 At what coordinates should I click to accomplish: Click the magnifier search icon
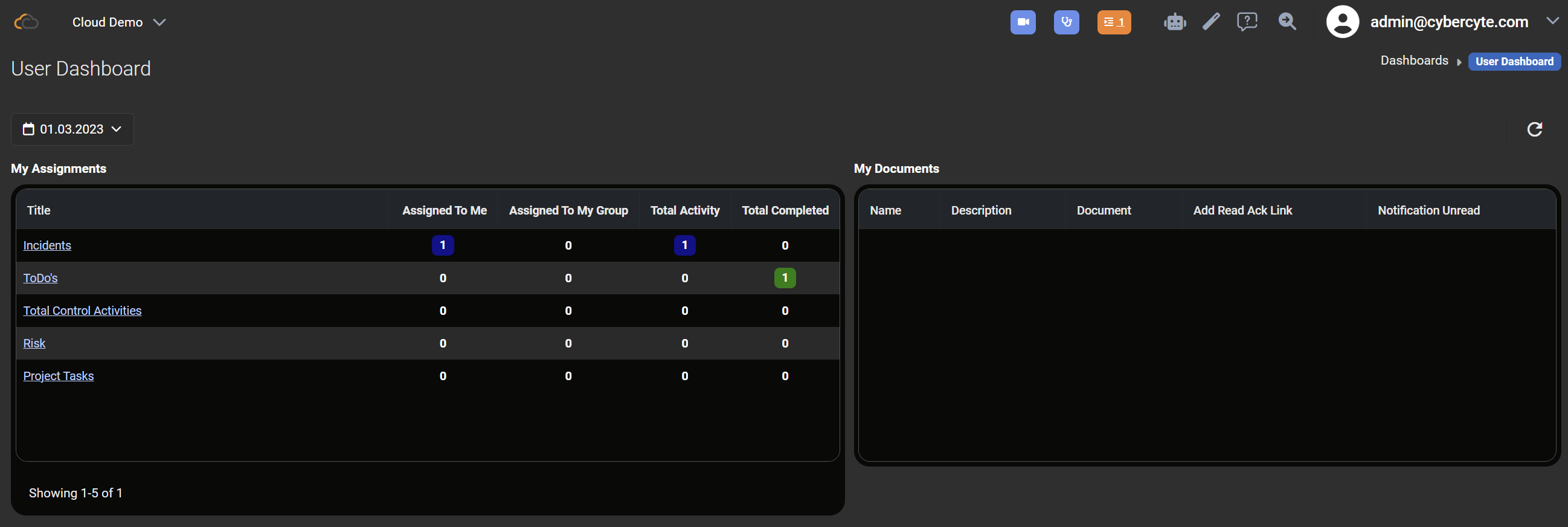coord(1287,22)
